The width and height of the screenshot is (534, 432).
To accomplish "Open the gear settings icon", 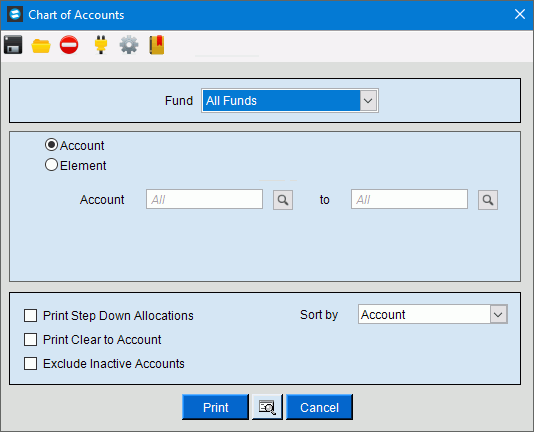I will coord(129,45).
